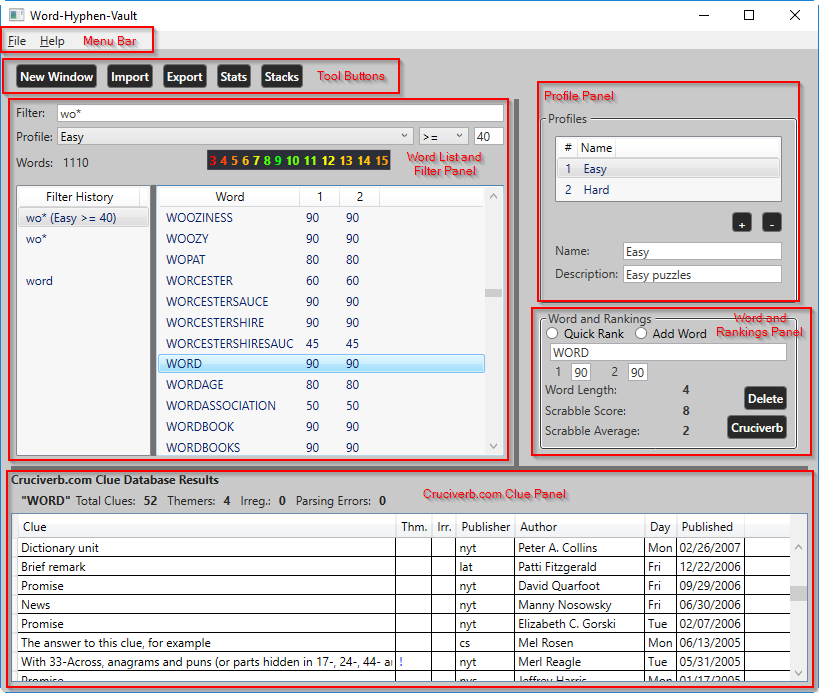The width and height of the screenshot is (819, 693).
Task: Open the File menu
Action: click(x=17, y=41)
